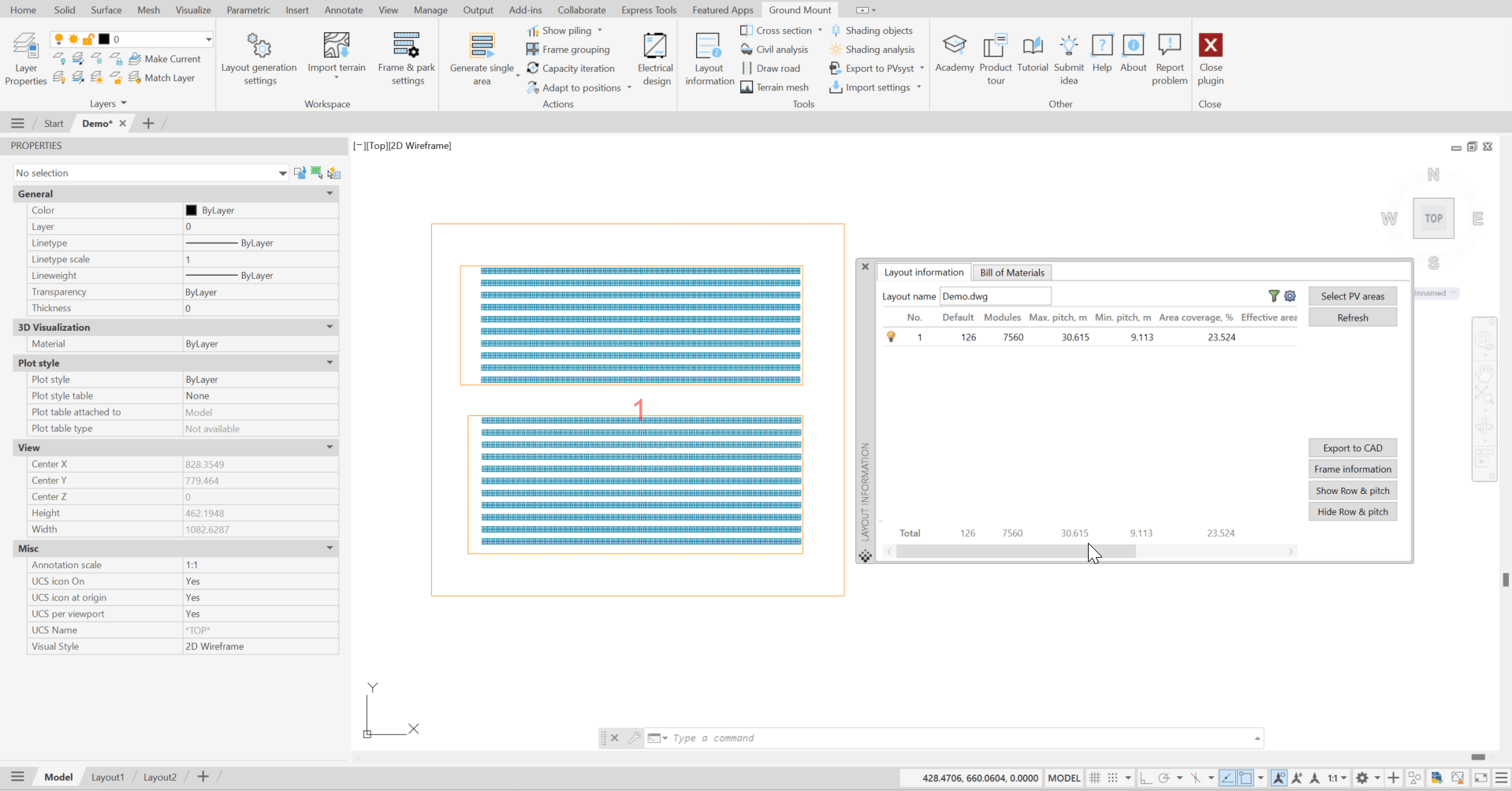Viewport: 1512px width, 791px height.
Task: Click the Export to CAD button
Action: 1352,448
